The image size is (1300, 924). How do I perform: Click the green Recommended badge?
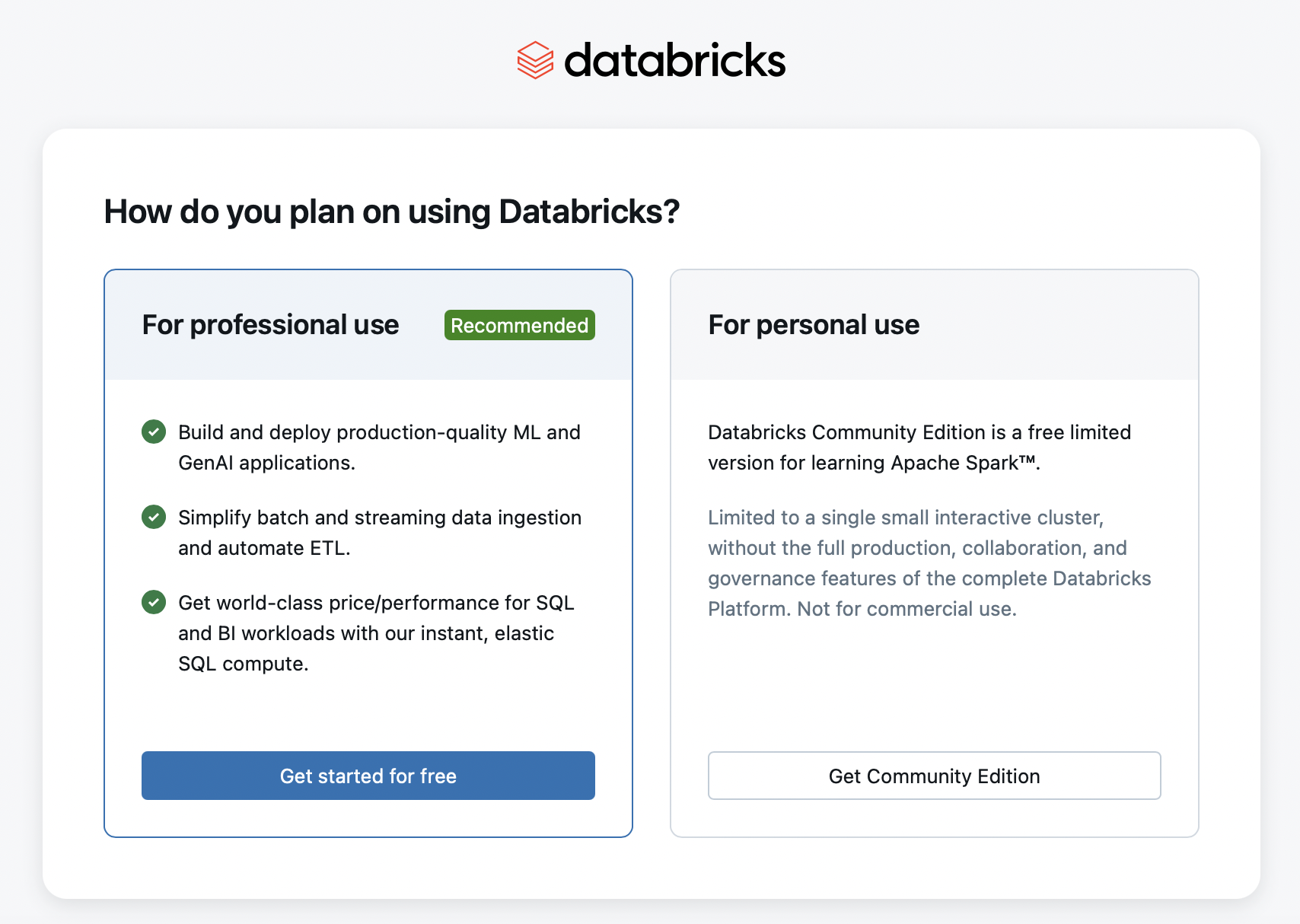point(519,325)
